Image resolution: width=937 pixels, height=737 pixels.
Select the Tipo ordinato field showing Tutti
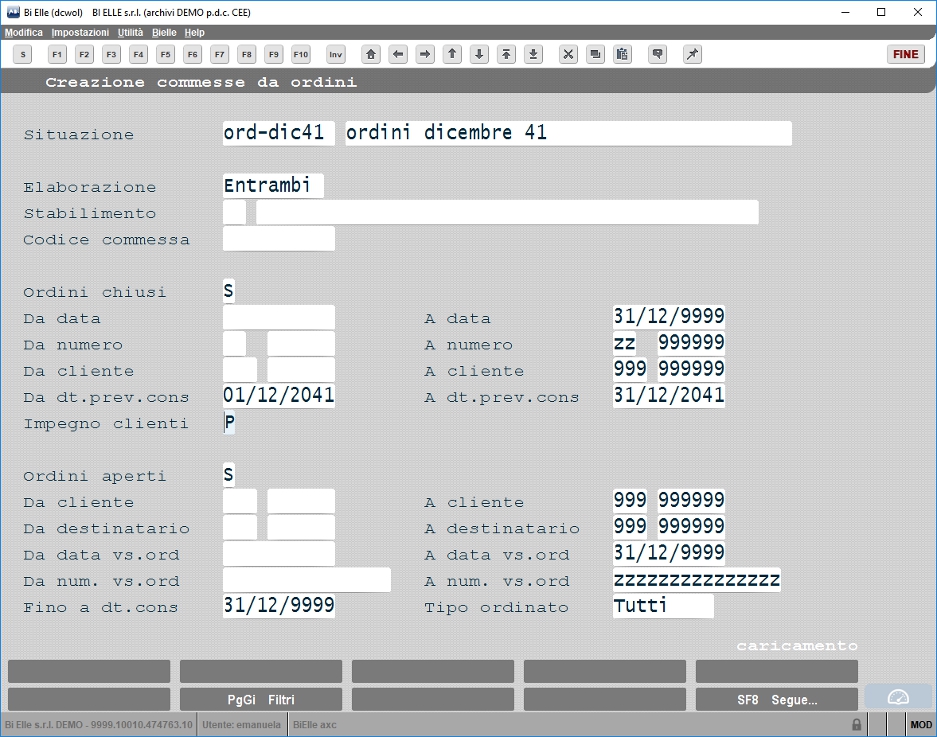[x=663, y=606]
